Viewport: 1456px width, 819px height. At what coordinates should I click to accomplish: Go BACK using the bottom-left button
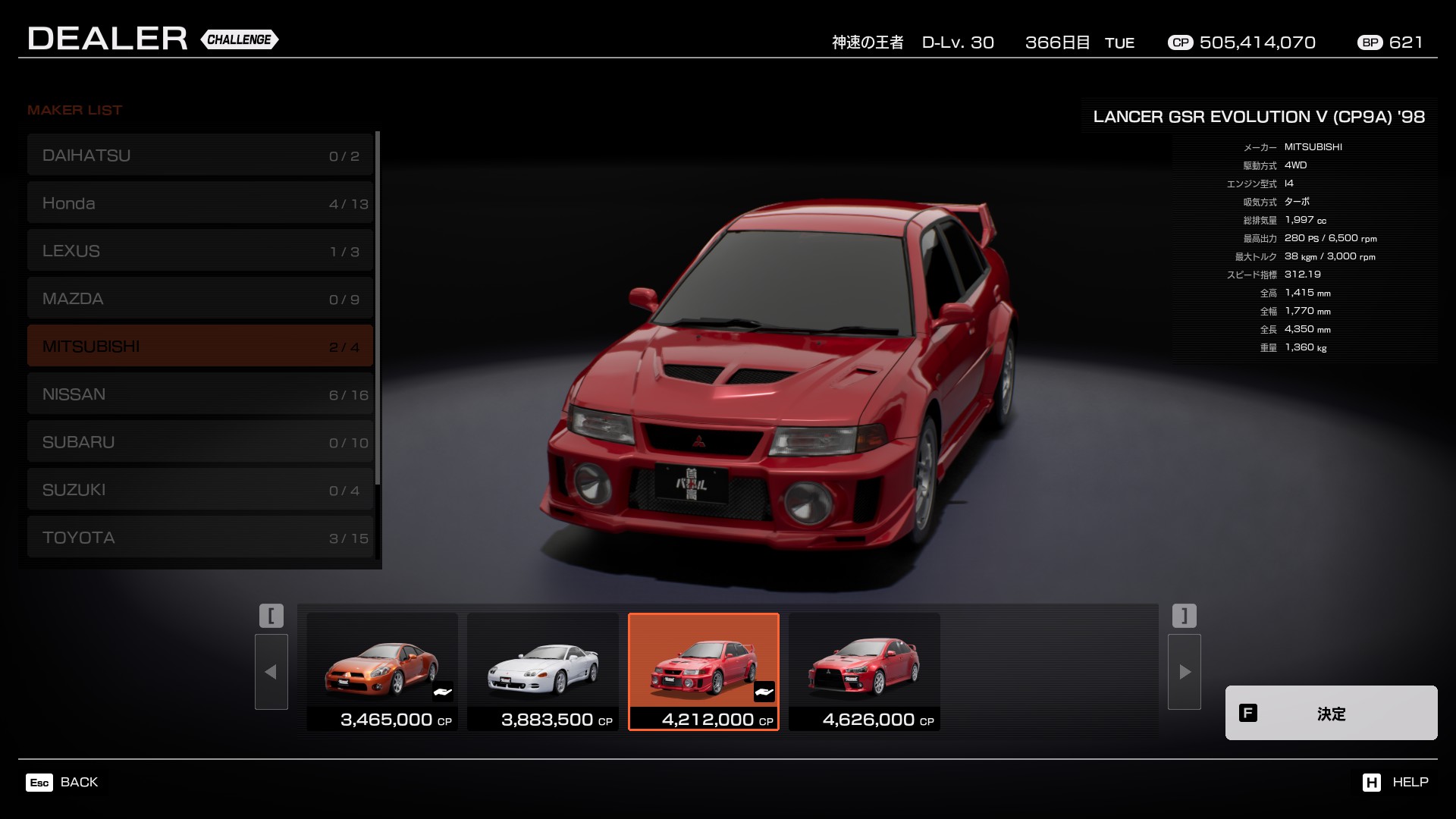79,783
